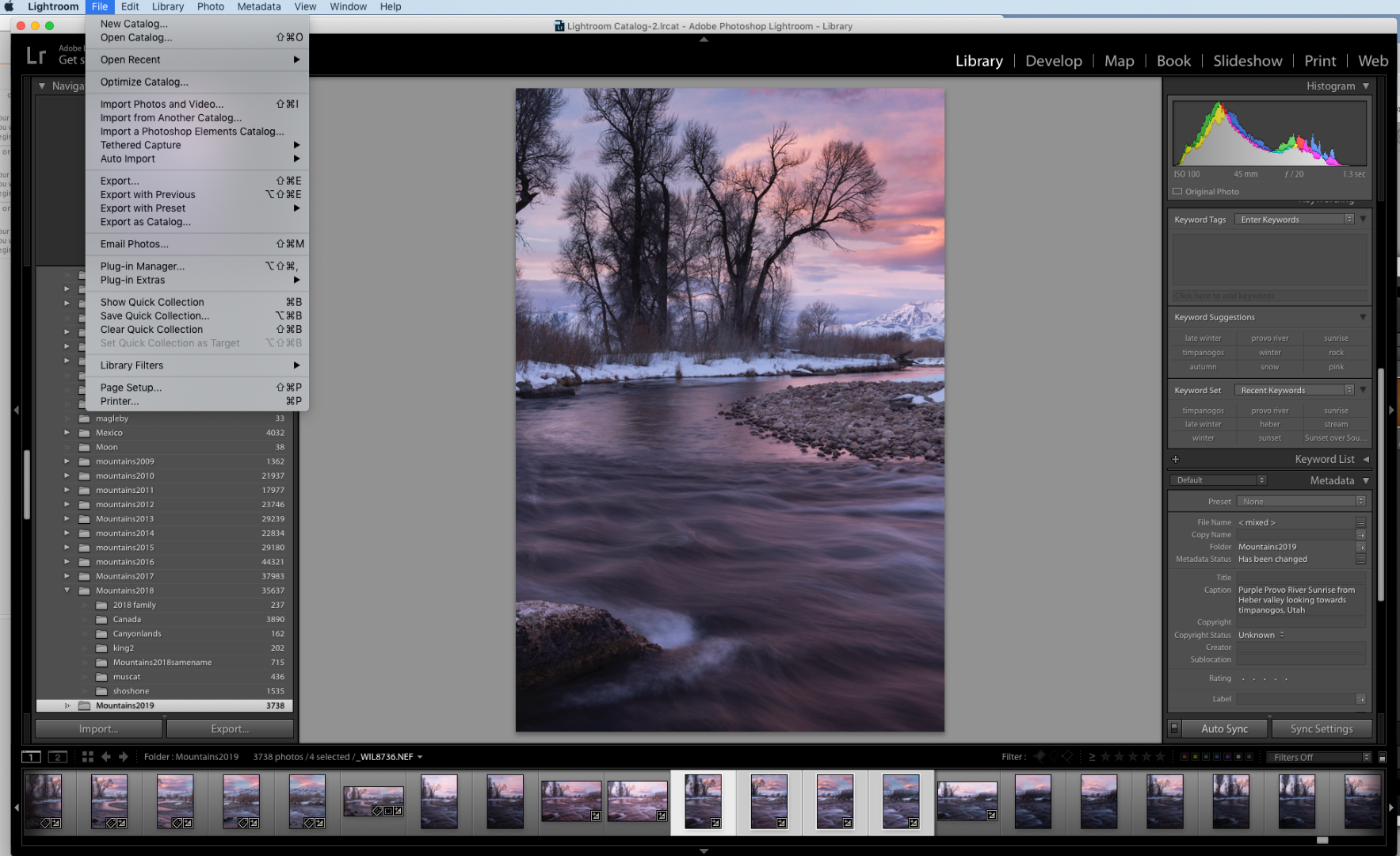
Task: Collapse the Histogram panel triangle
Action: 1366,86
